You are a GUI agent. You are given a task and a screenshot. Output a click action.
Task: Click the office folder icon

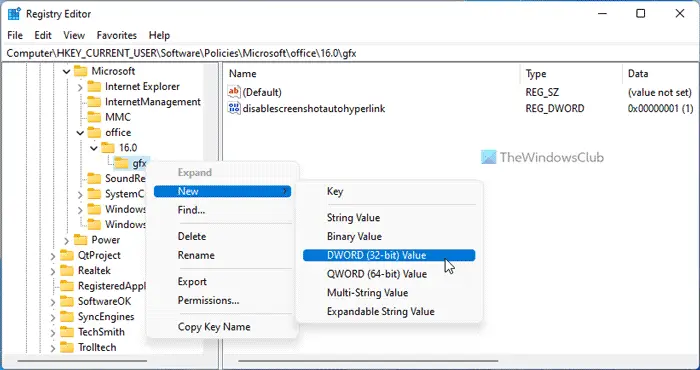pos(94,133)
